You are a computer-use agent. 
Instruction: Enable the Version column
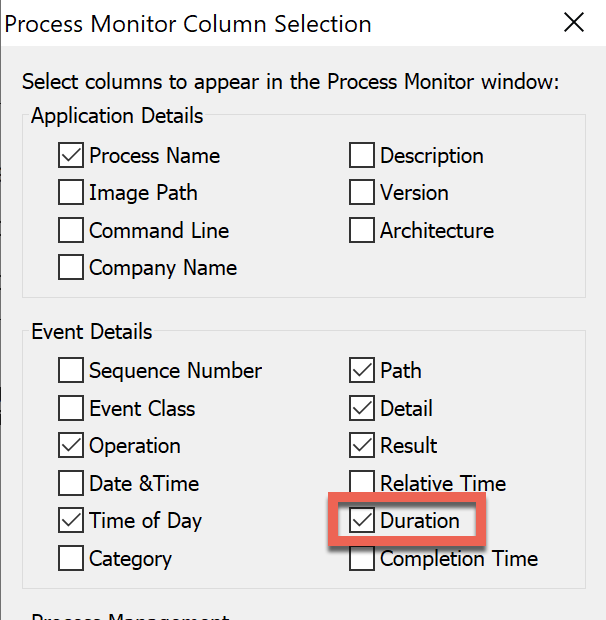pos(362,193)
